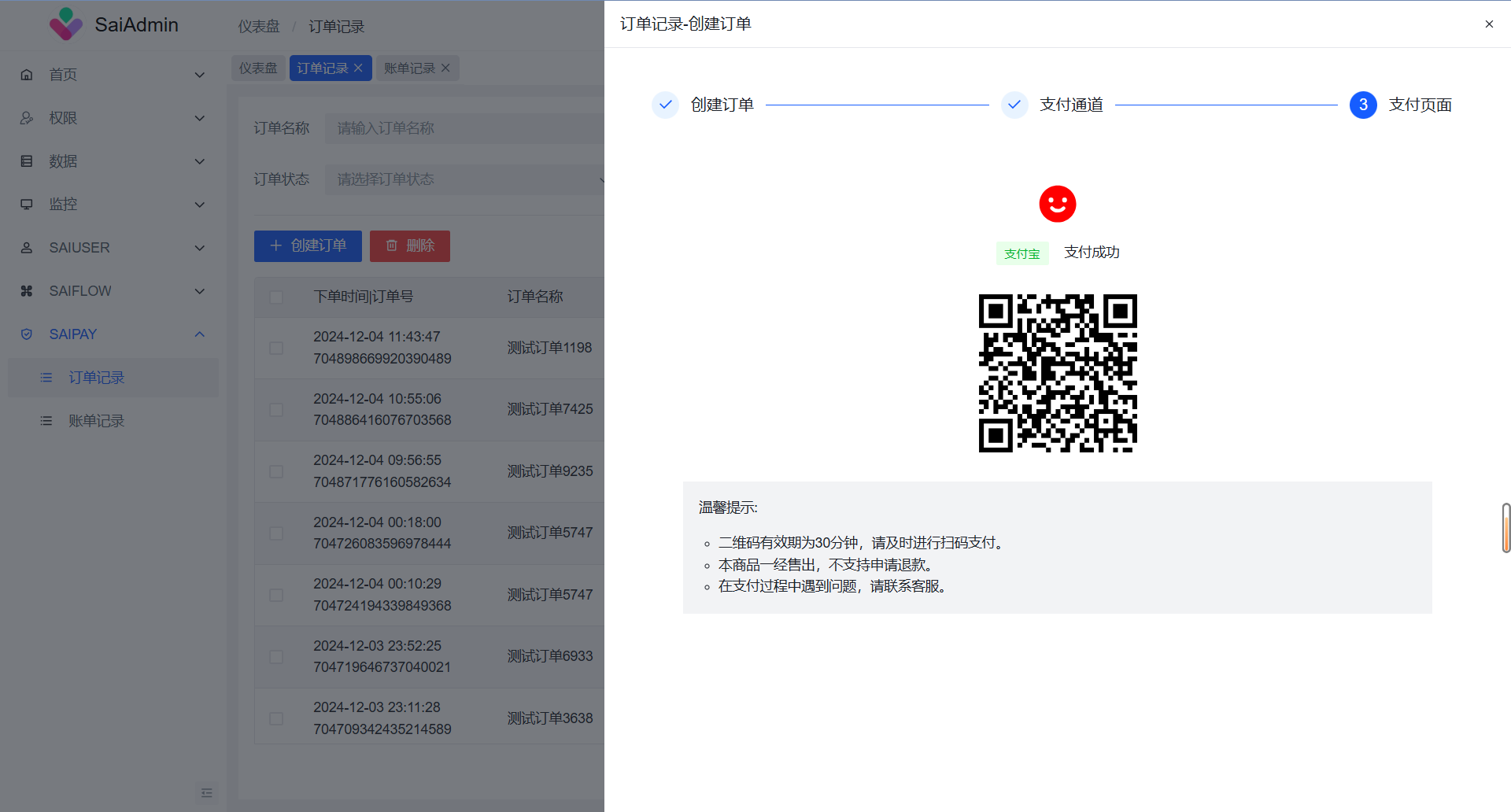Select the checkbox for order 测试订单7425
Viewport: 1511px width, 812px height.
point(276,410)
